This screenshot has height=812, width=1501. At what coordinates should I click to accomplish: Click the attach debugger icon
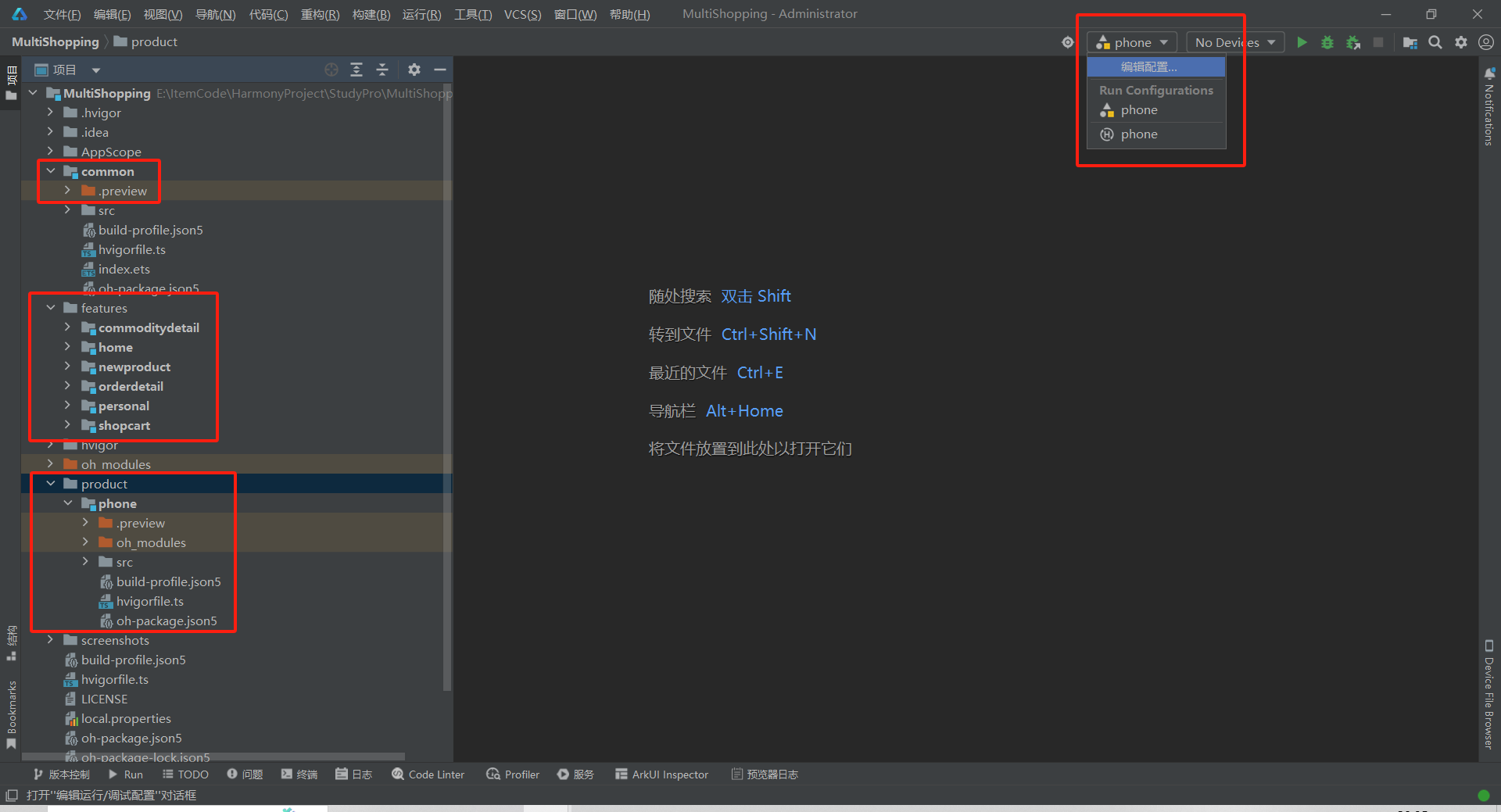pos(1353,42)
